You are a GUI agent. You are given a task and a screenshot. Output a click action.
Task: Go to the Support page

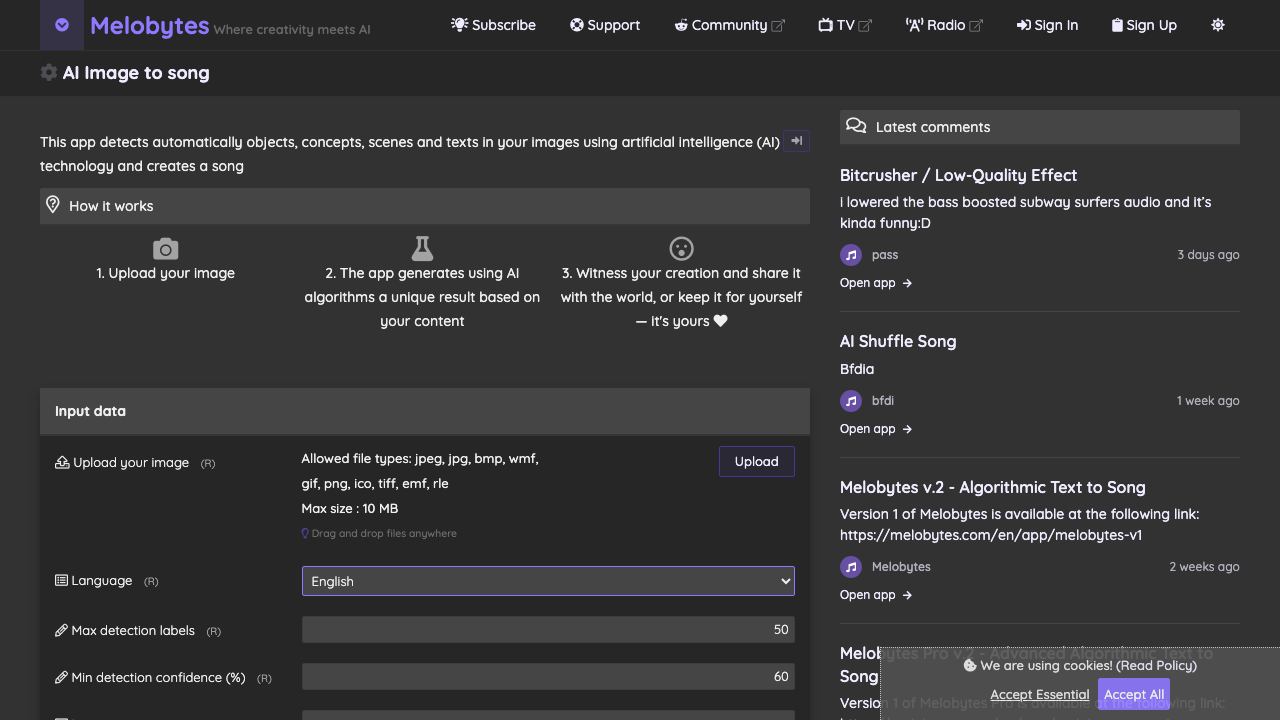tap(605, 25)
